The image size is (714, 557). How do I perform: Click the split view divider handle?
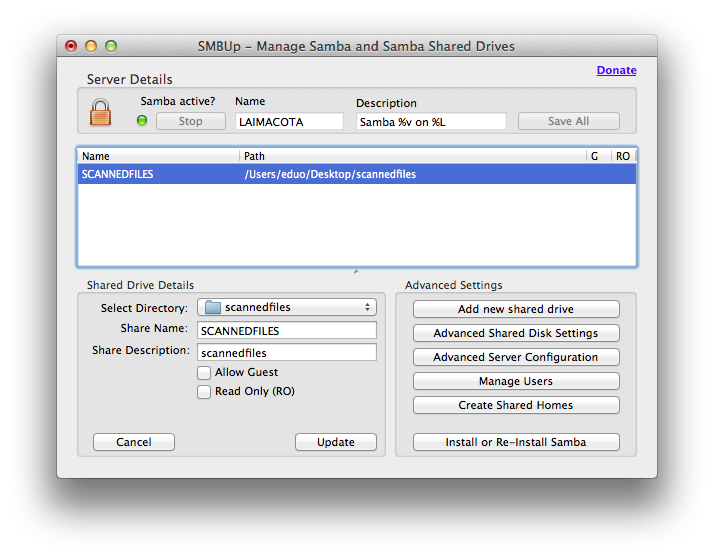(356, 272)
